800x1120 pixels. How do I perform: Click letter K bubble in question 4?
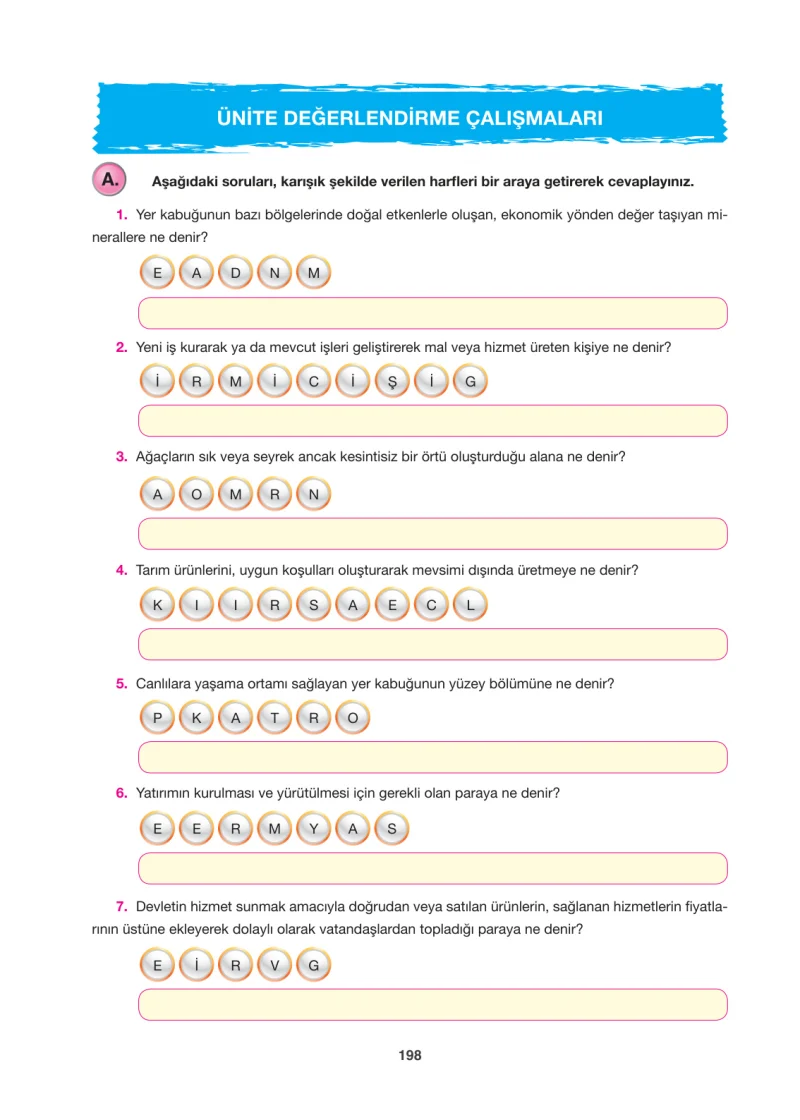click(157, 605)
